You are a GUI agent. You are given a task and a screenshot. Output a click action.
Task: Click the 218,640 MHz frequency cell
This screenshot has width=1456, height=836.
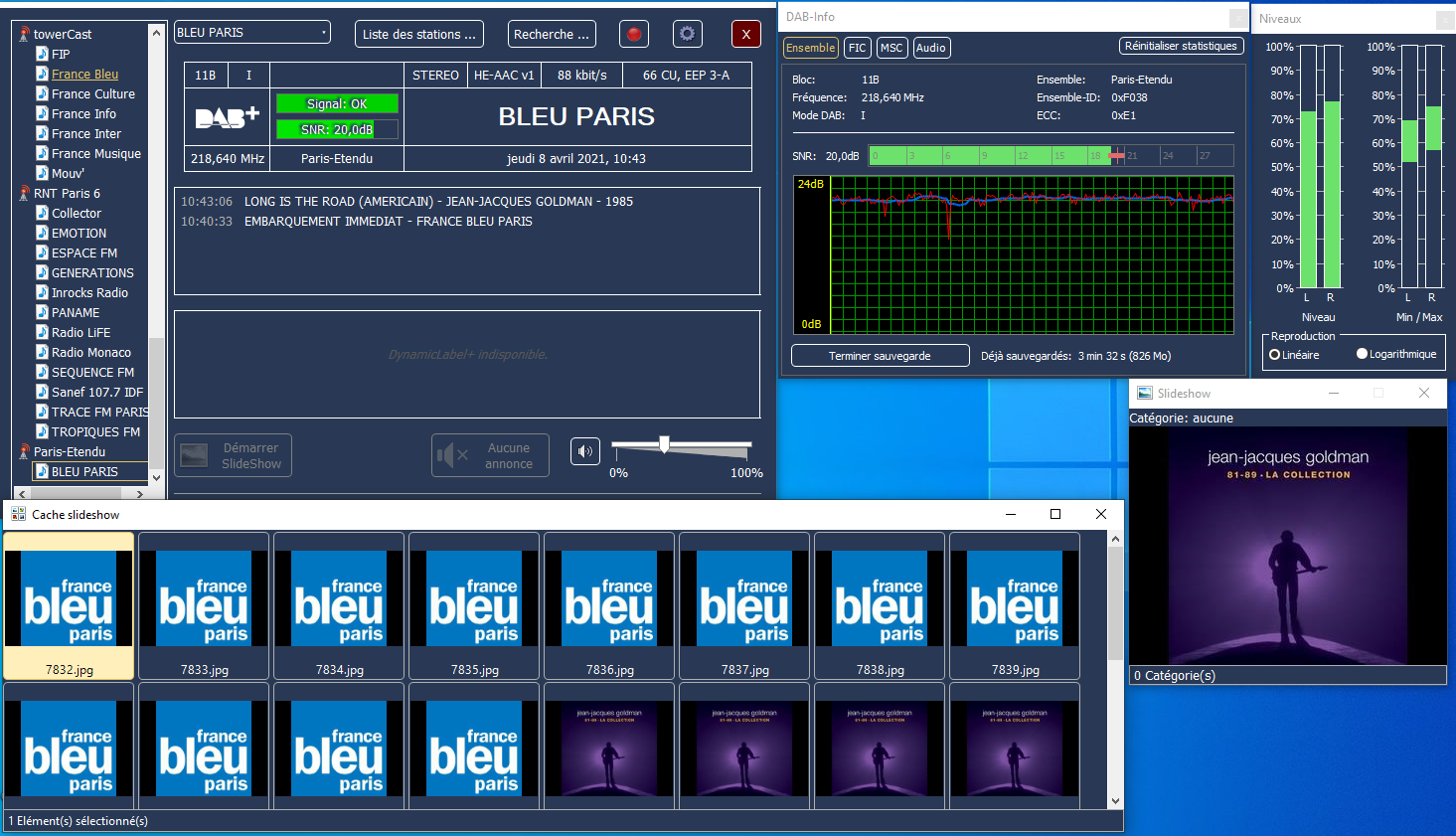228,159
